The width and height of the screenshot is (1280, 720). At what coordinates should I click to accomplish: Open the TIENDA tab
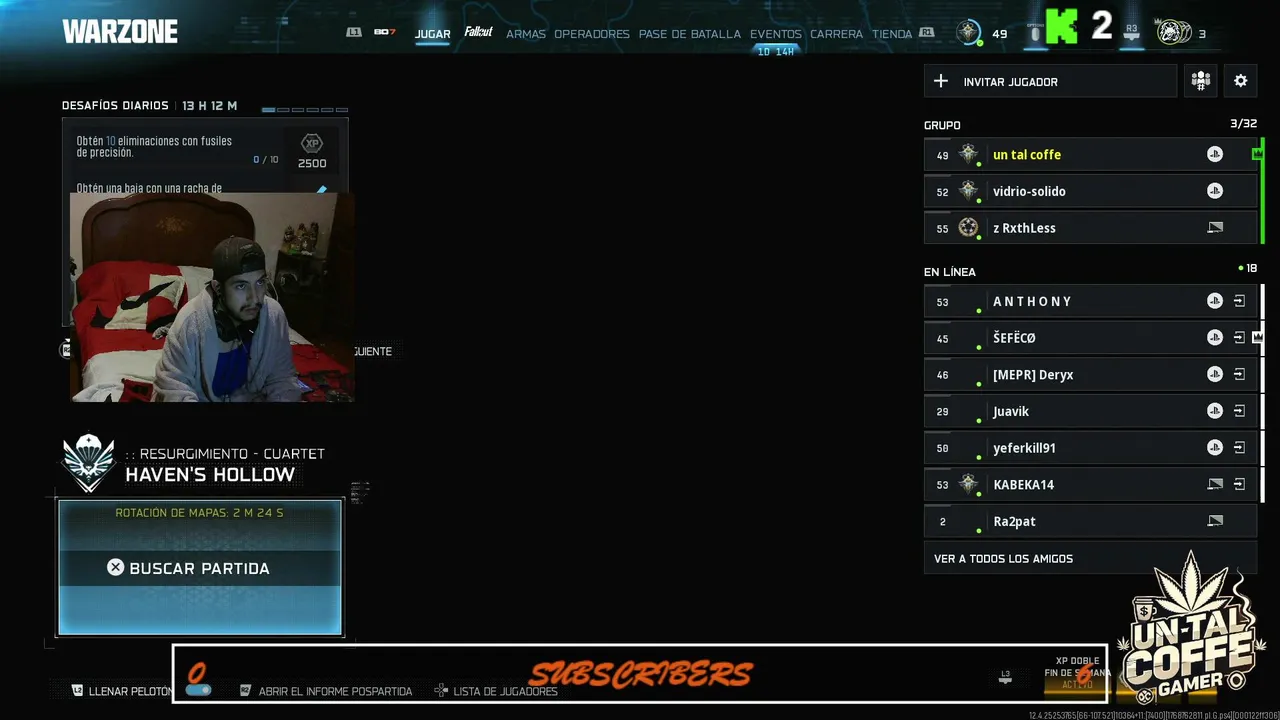(x=892, y=34)
